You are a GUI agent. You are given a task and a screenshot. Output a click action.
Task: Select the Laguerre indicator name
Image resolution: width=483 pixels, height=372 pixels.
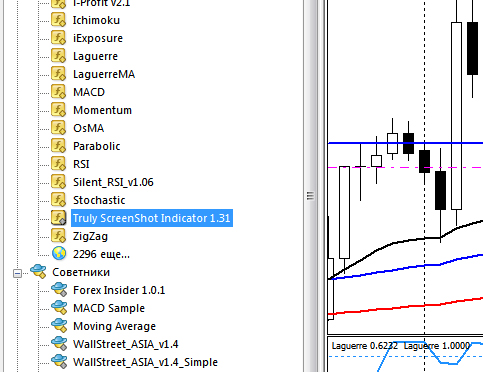click(95, 56)
